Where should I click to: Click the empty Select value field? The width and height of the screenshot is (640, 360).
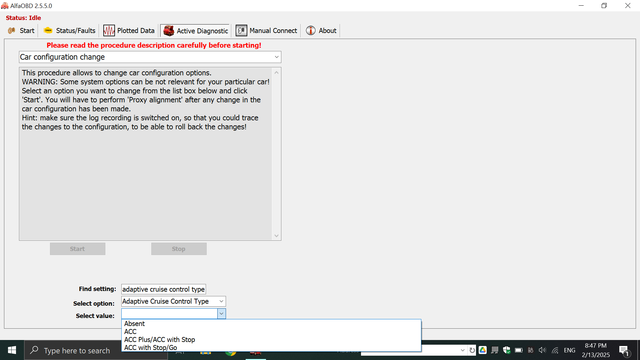[169, 313]
